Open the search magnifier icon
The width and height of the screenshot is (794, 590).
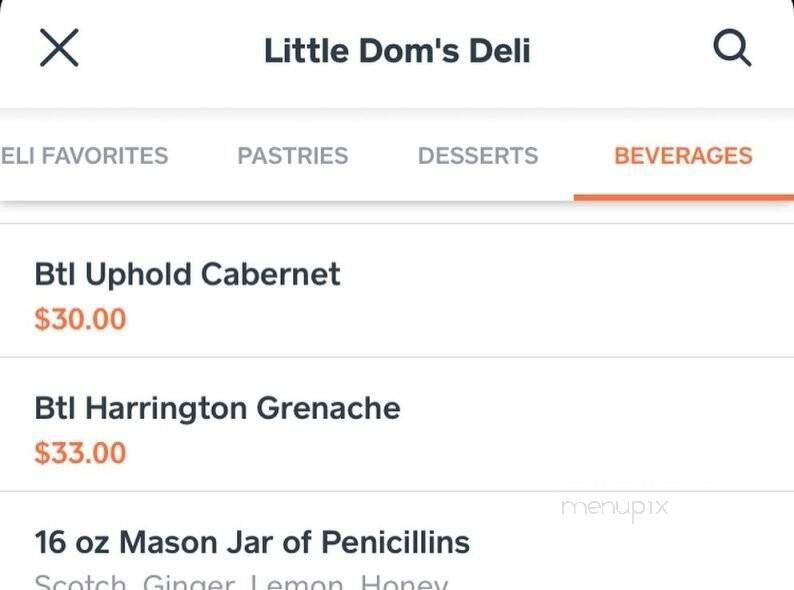[732, 48]
